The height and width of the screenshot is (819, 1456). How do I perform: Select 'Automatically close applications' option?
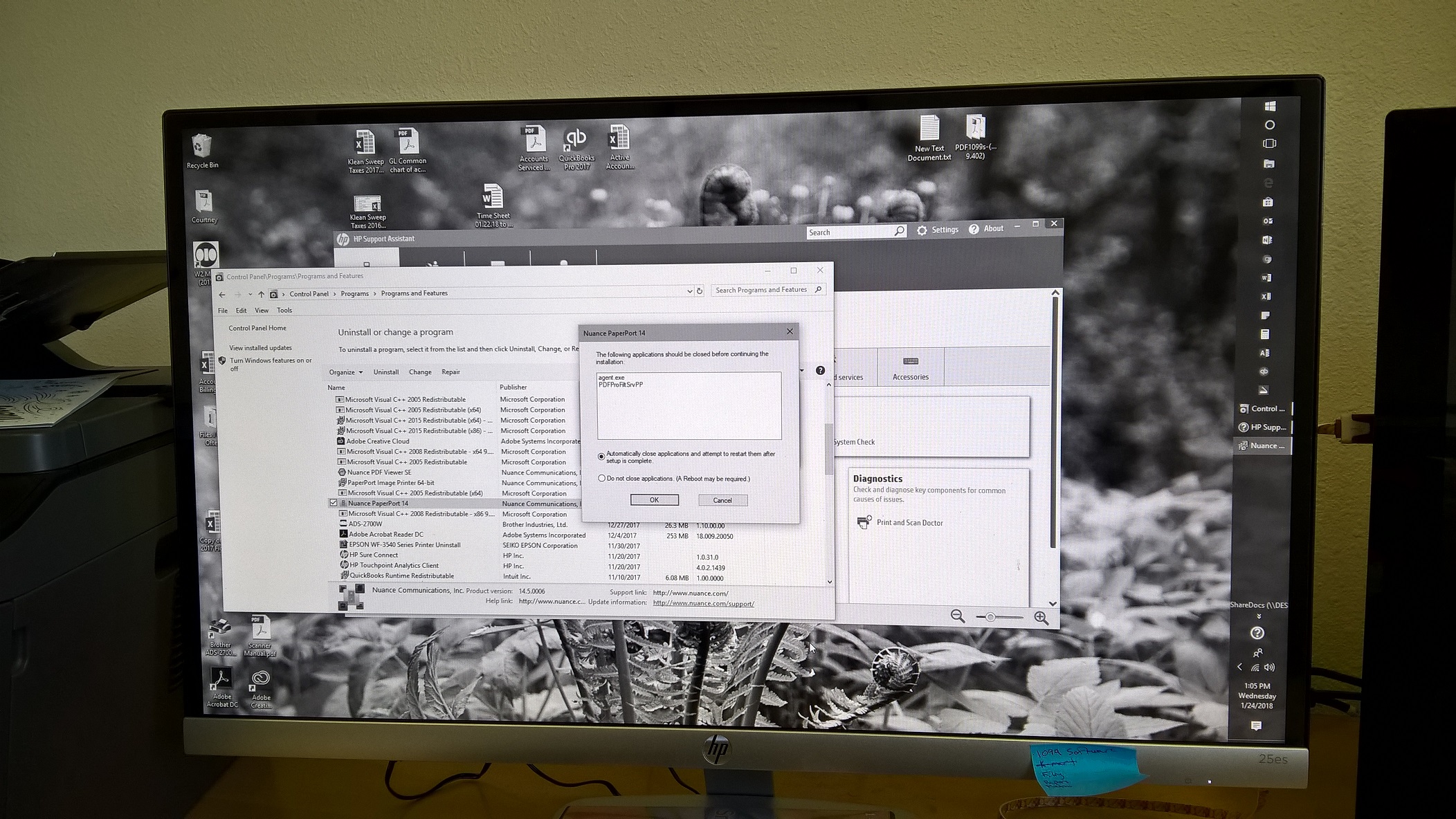(601, 454)
